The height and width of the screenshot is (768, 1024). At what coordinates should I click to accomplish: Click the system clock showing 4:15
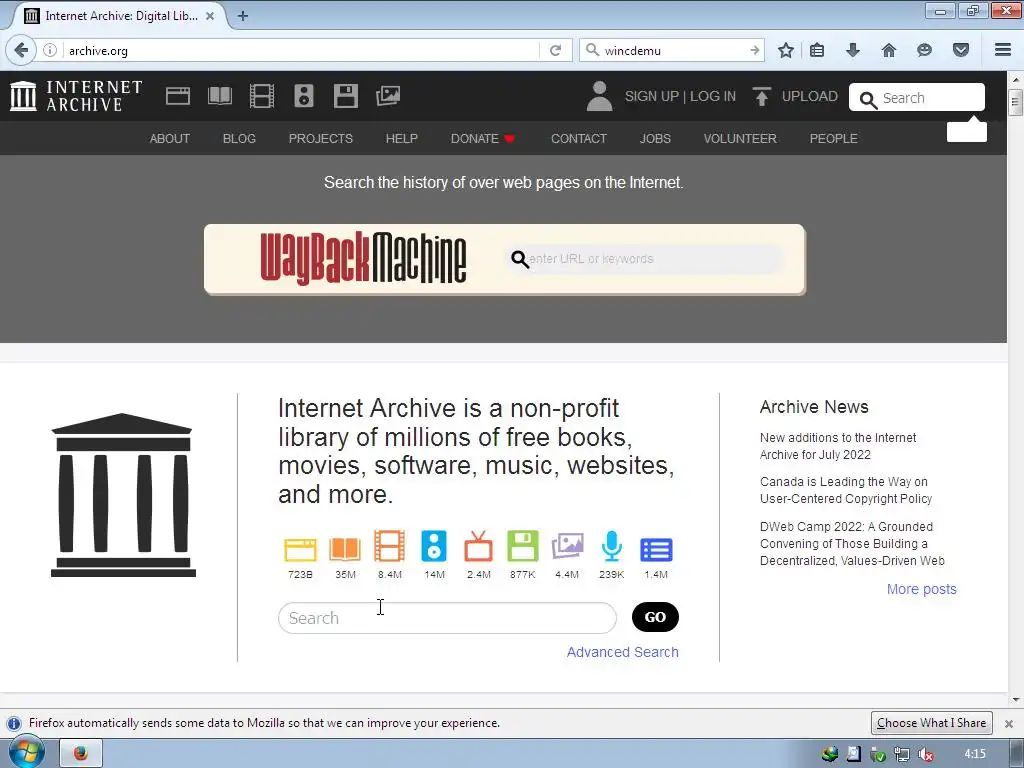[x=975, y=754]
